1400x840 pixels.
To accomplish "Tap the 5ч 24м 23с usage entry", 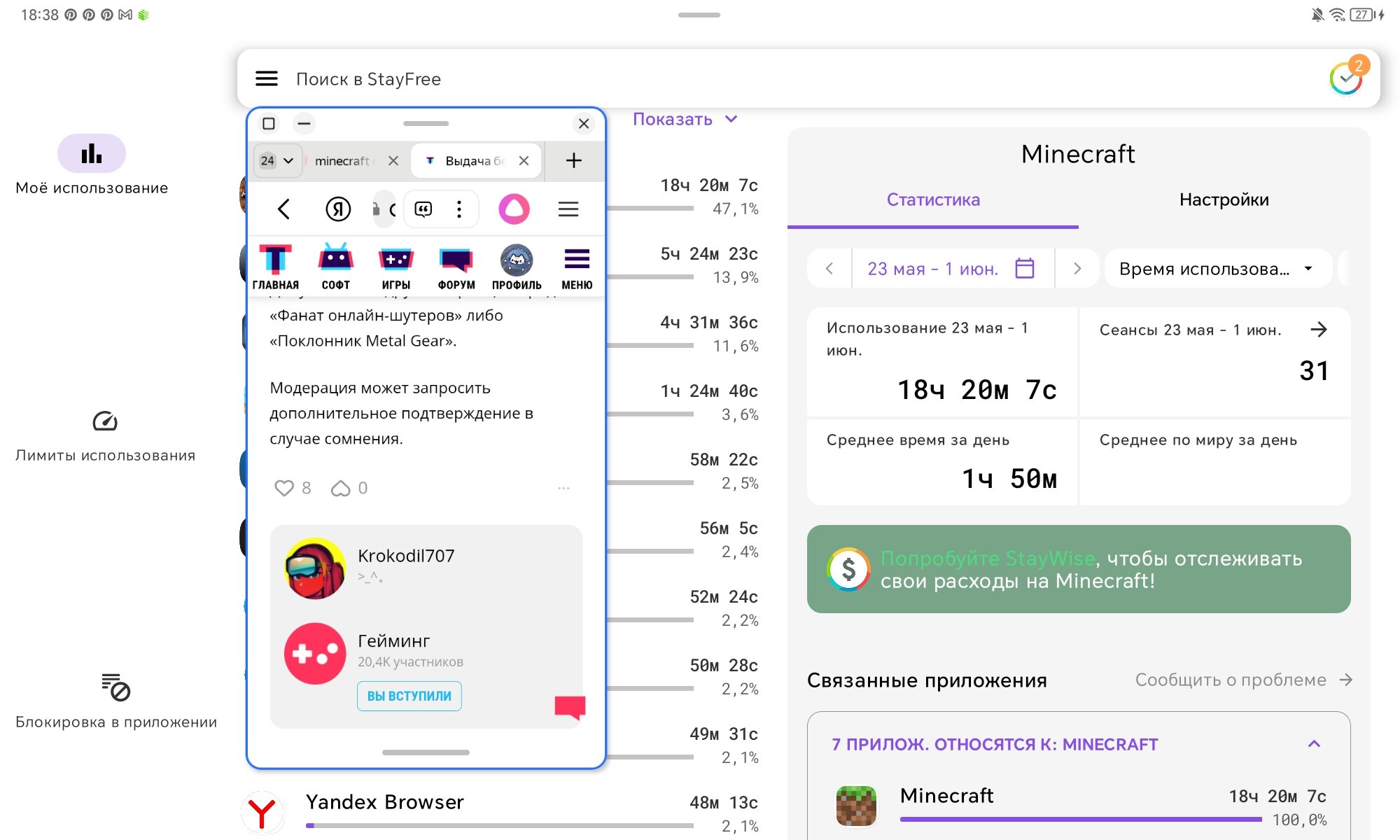I will pos(709,265).
